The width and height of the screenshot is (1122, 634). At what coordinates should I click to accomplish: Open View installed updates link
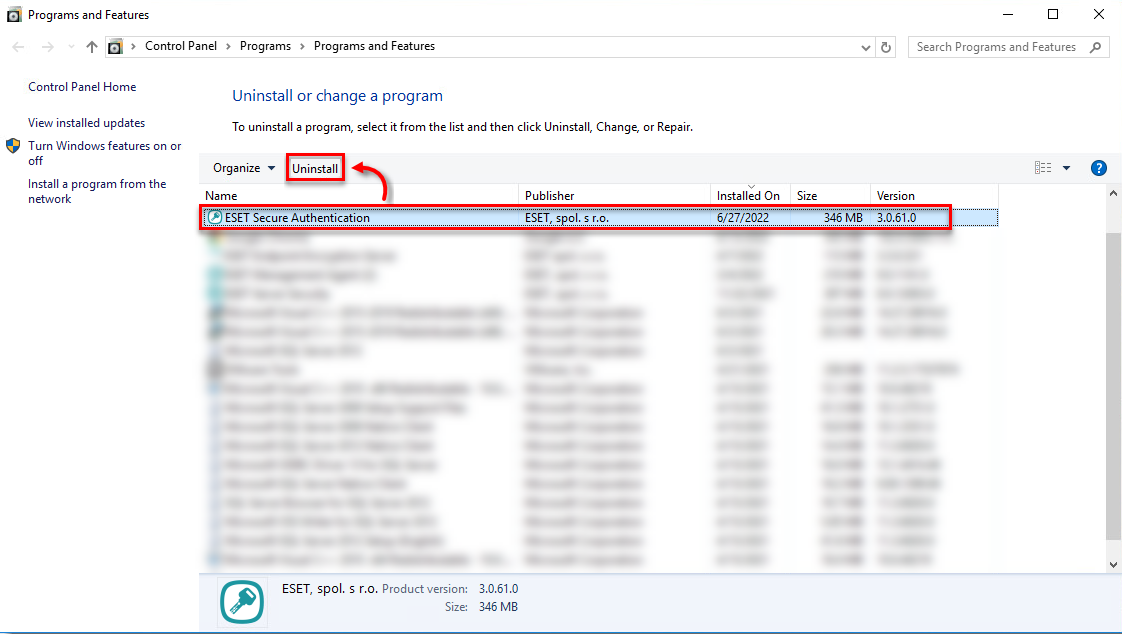click(86, 123)
